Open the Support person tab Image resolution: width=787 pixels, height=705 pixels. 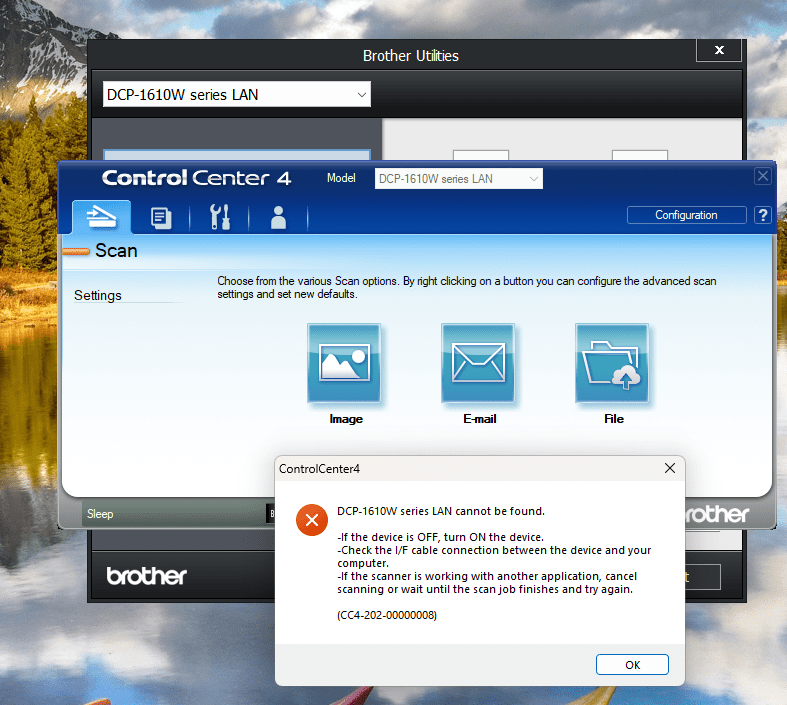[278, 218]
